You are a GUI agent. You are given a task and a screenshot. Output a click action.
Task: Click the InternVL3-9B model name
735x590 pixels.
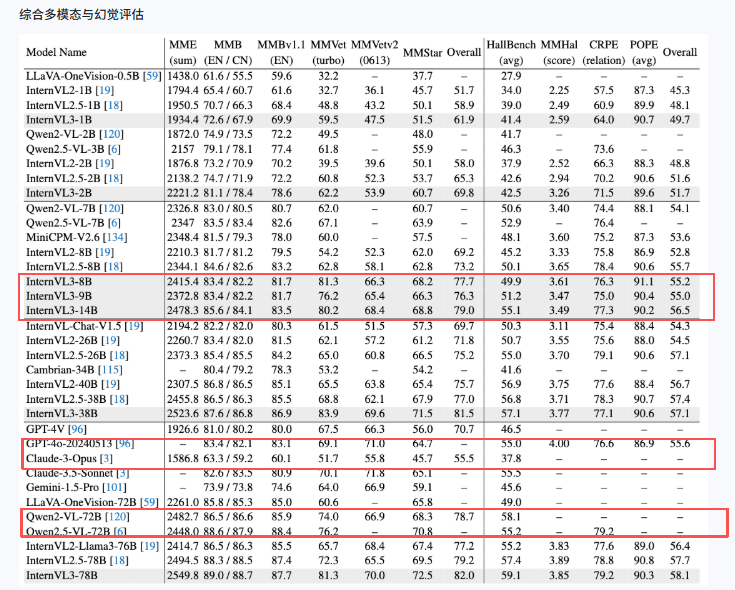coord(59,296)
